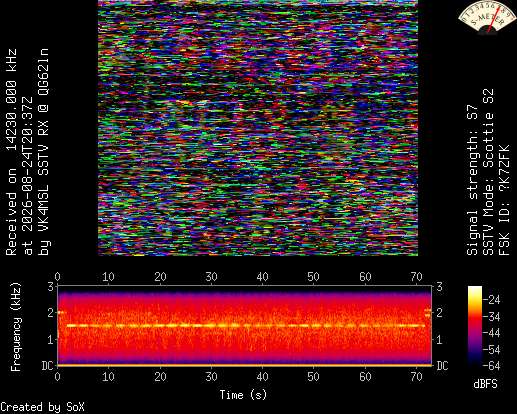517x414 pixels.
Task: Click the 'SSTV Mode: Scottie S2' label
Action: point(488,172)
